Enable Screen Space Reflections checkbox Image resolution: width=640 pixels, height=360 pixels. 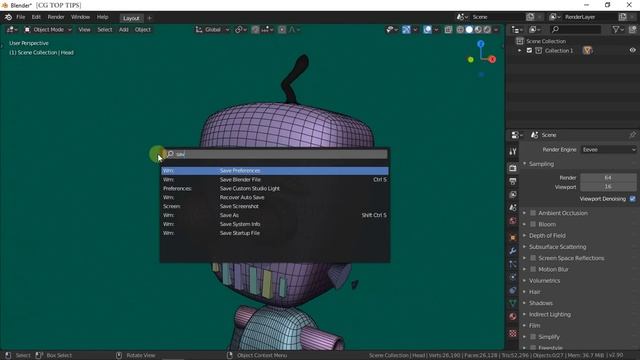pyautogui.click(x=533, y=258)
